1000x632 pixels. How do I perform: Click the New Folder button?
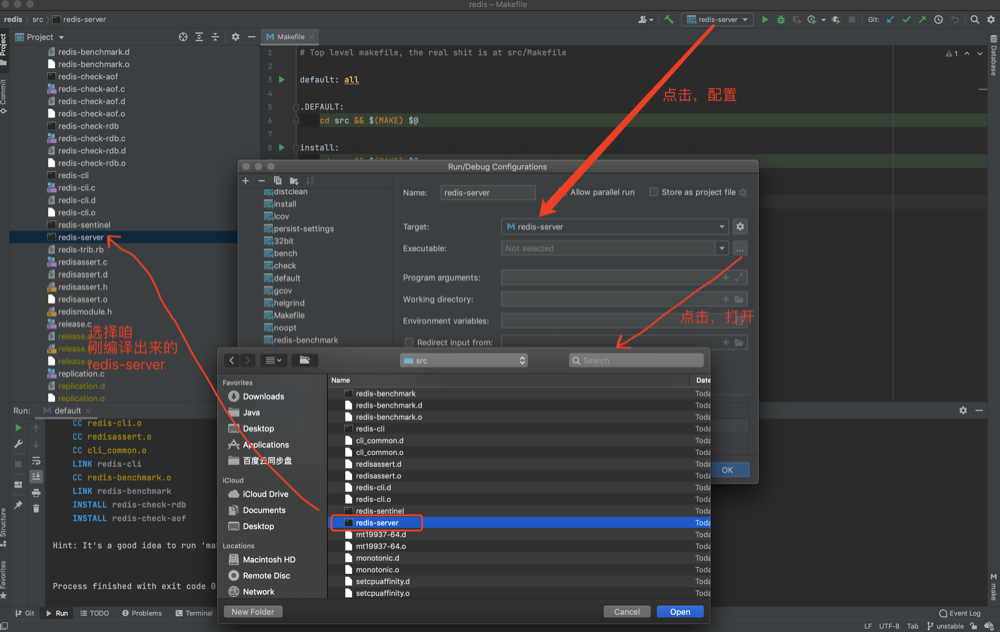tap(253, 612)
